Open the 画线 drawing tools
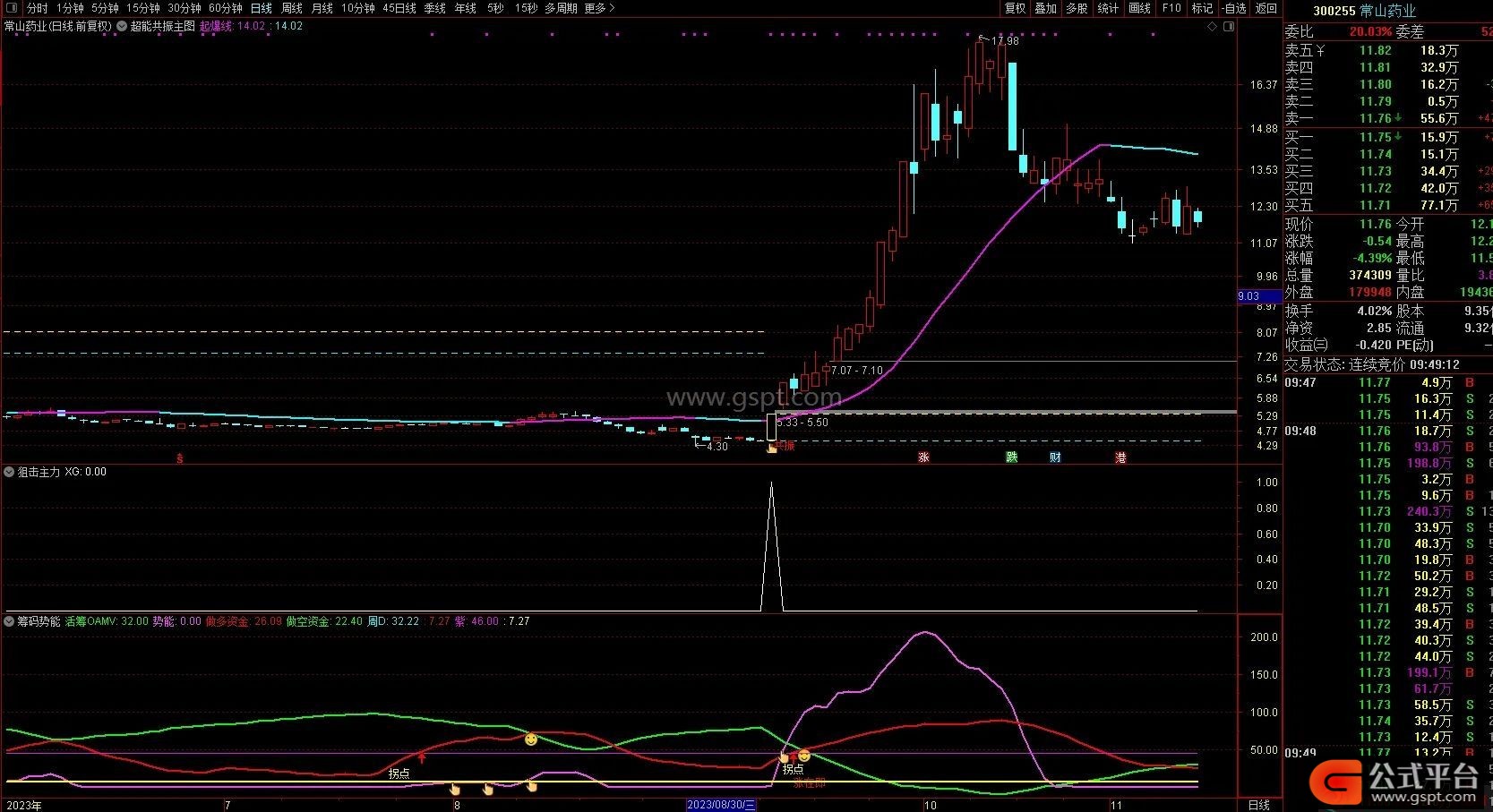1493x812 pixels. 1140,8
